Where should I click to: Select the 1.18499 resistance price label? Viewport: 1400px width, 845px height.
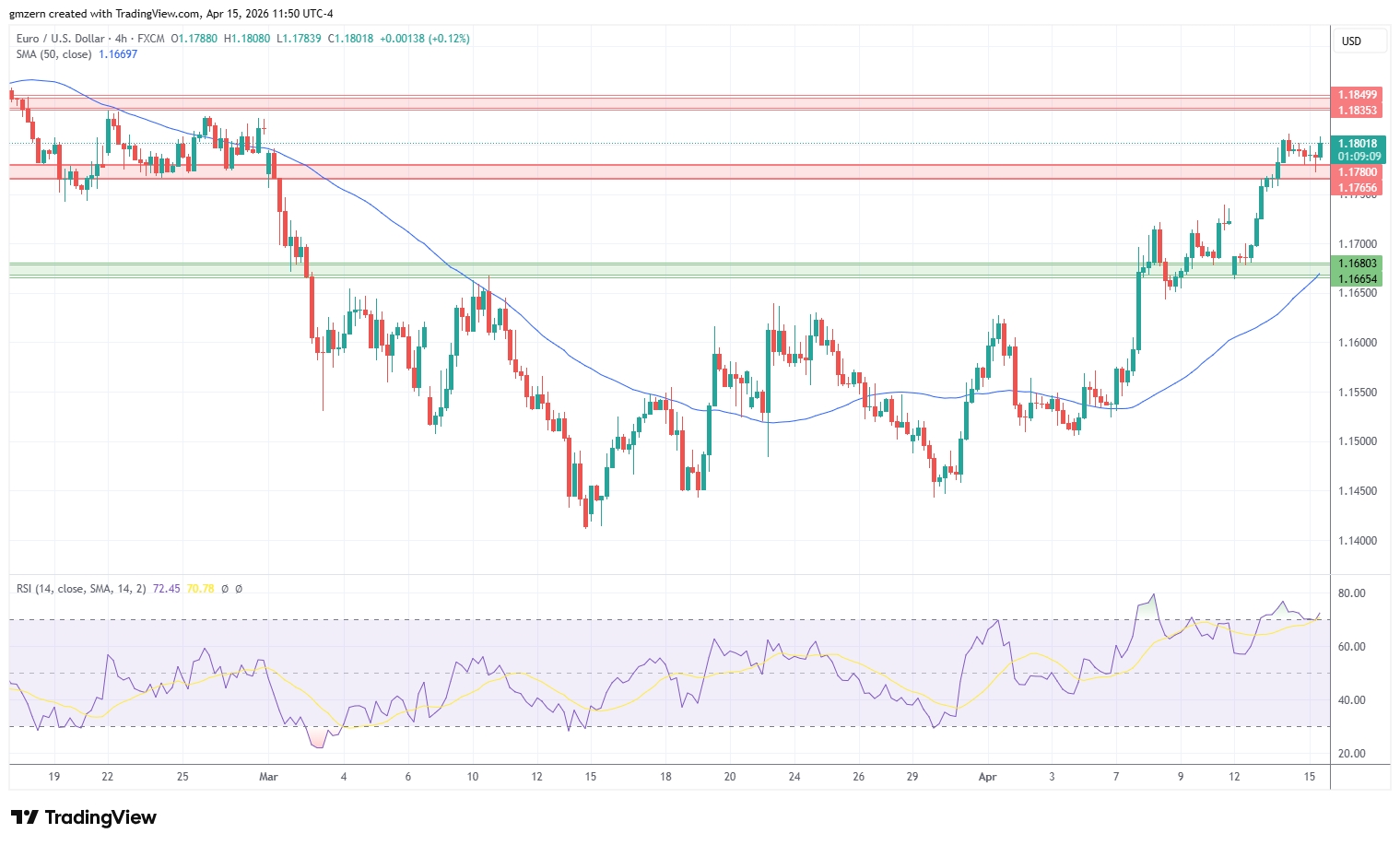click(1358, 95)
